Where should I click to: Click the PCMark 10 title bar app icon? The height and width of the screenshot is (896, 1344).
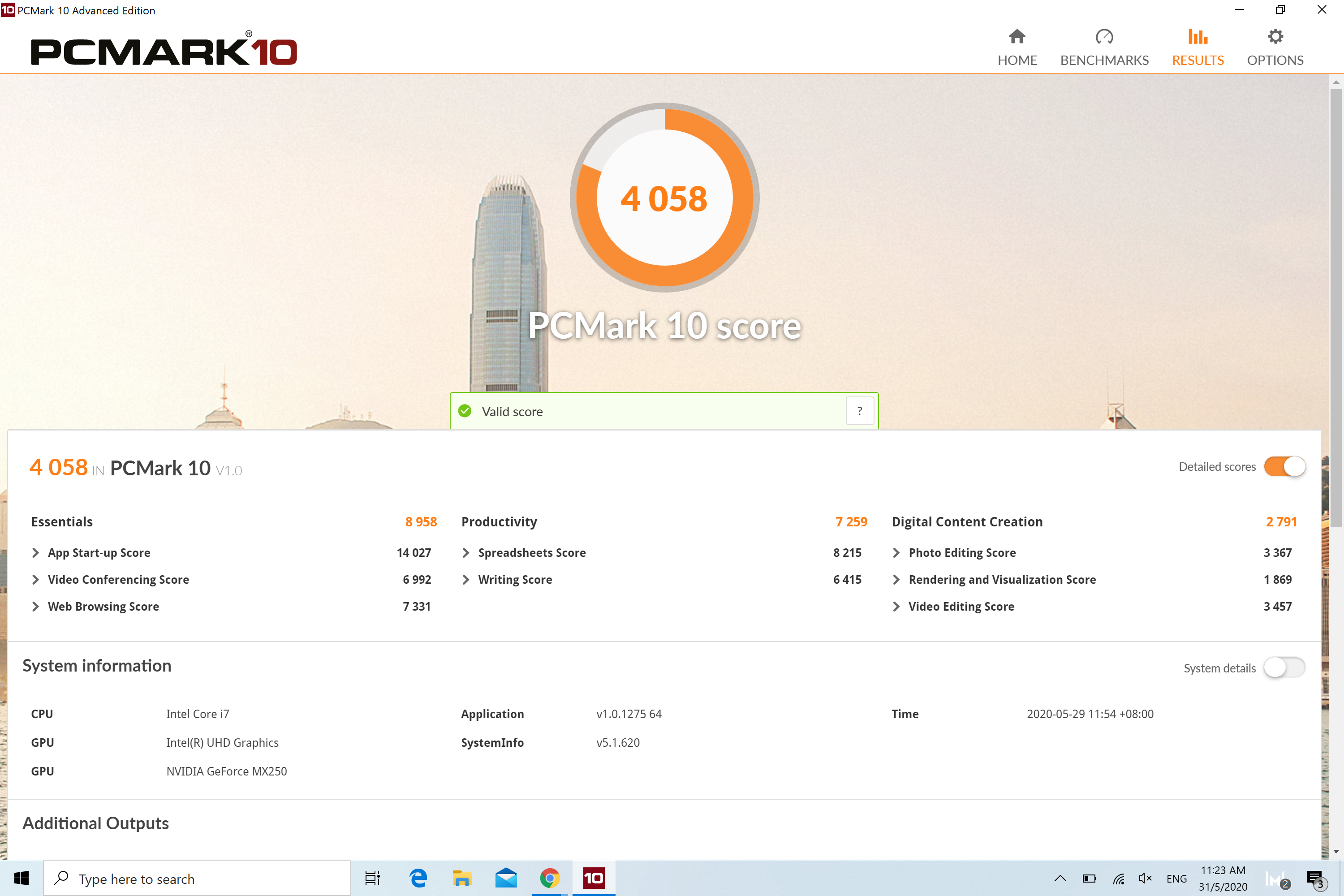click(x=8, y=10)
